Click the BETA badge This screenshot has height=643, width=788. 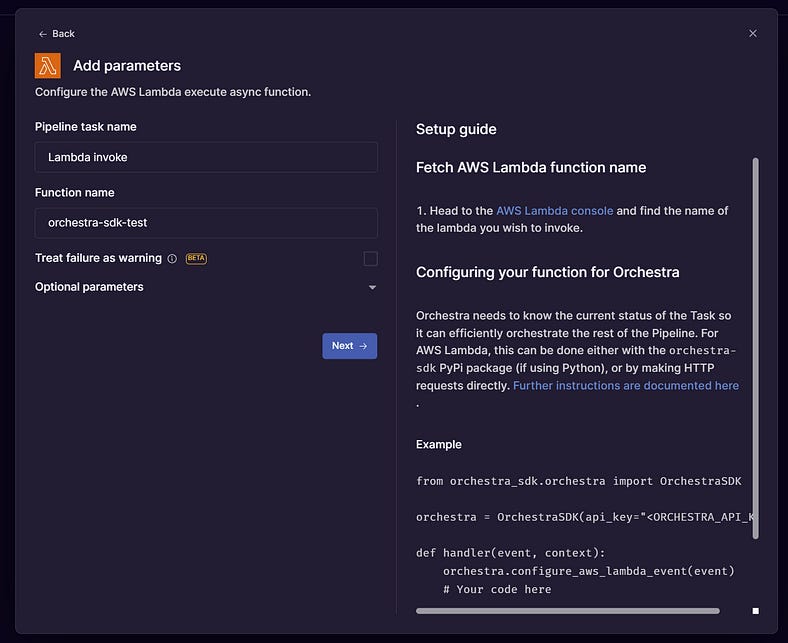pos(196,258)
